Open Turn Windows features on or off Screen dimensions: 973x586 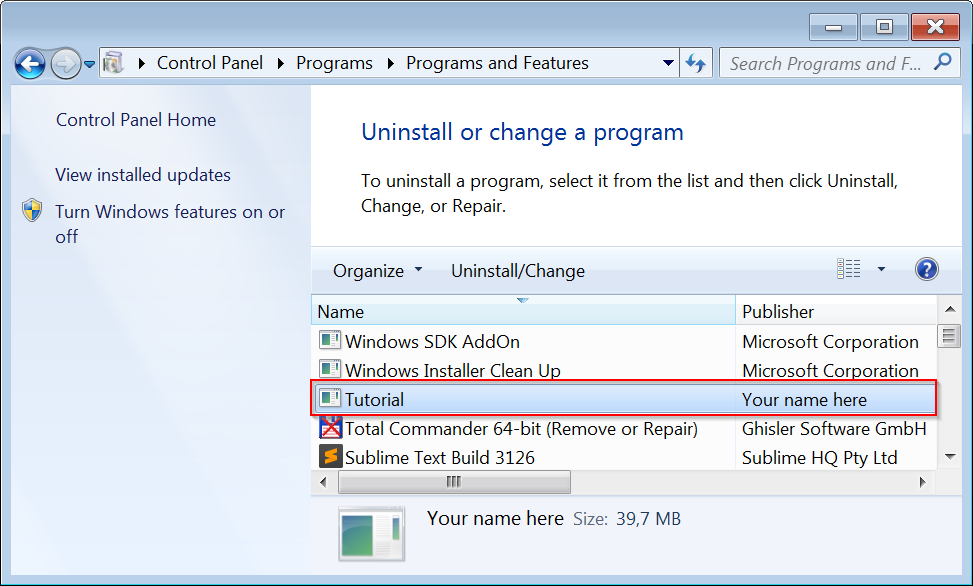170,224
